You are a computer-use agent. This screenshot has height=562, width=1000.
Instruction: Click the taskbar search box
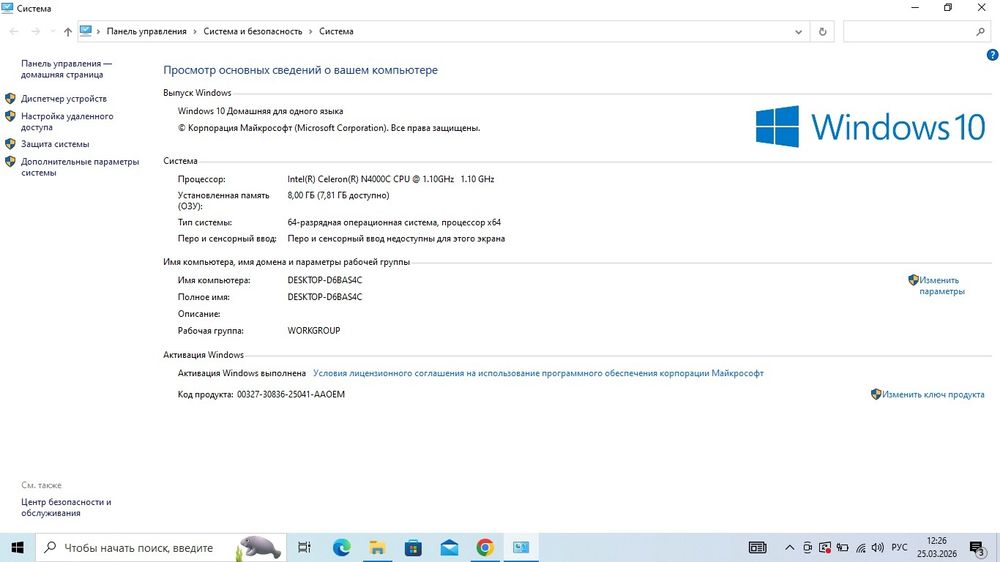(x=161, y=547)
